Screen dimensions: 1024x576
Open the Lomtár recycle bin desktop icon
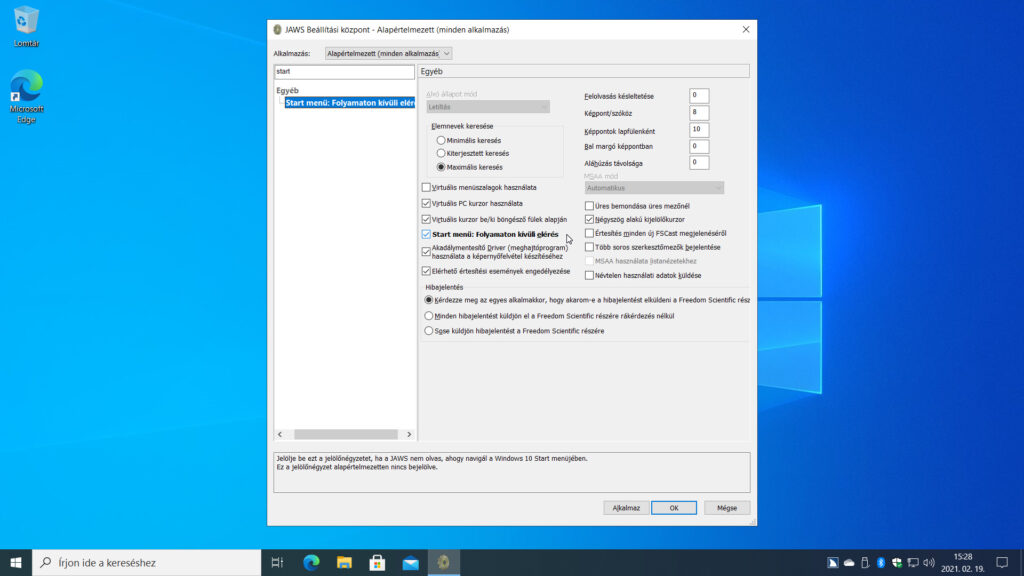coord(26,27)
